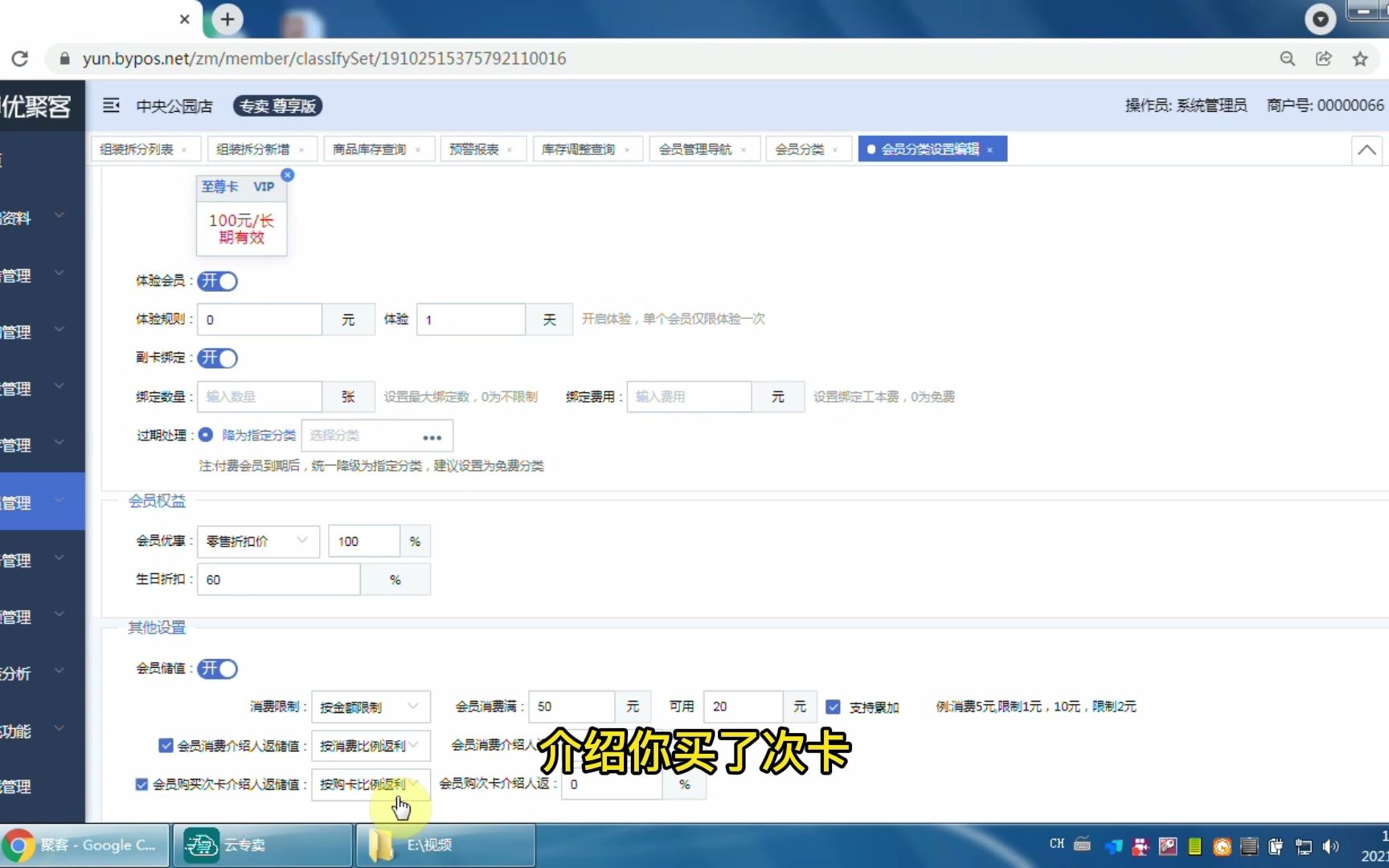
Task: Open a new browser tab with plus button
Action: [227, 19]
